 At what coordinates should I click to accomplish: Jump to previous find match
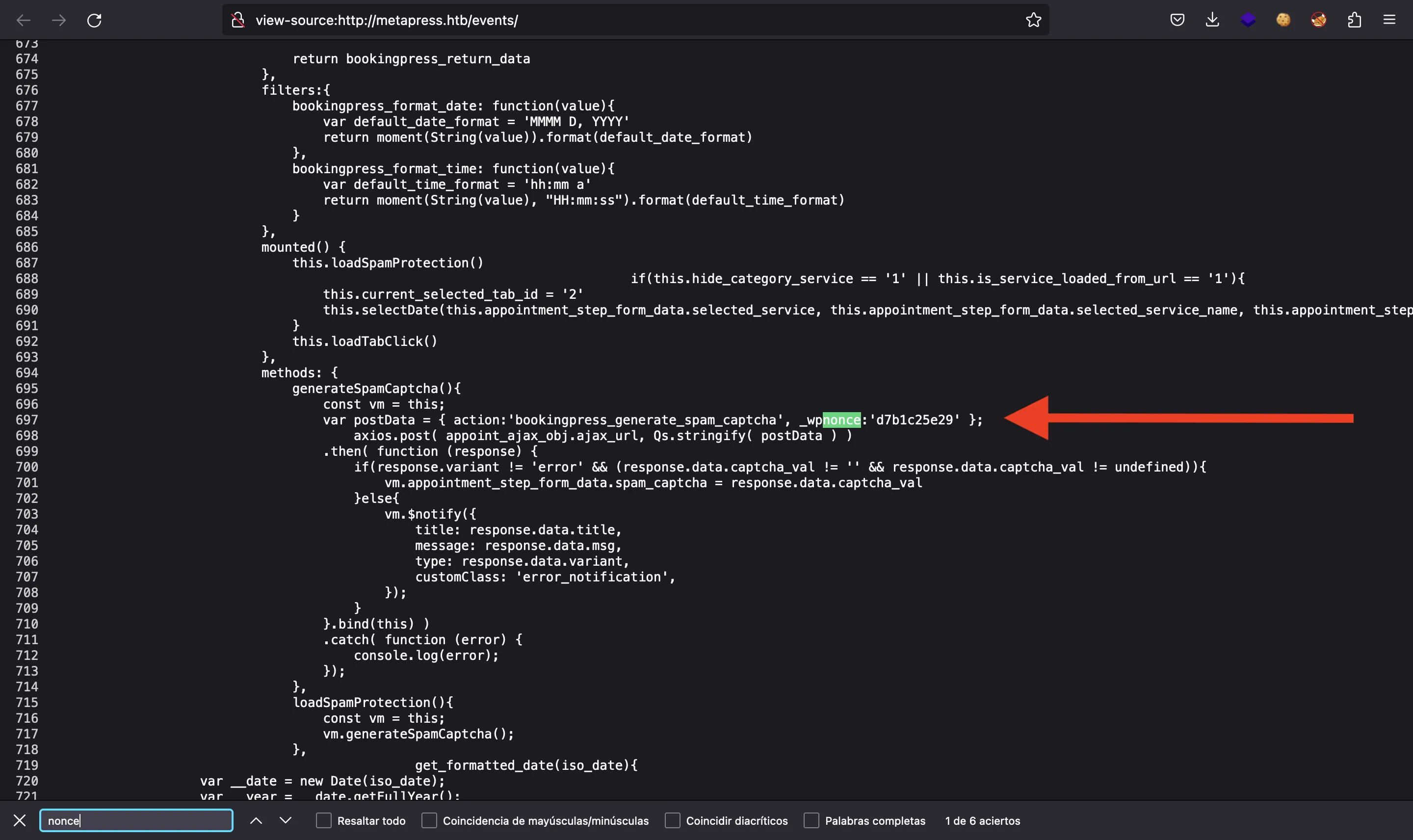tap(256, 820)
